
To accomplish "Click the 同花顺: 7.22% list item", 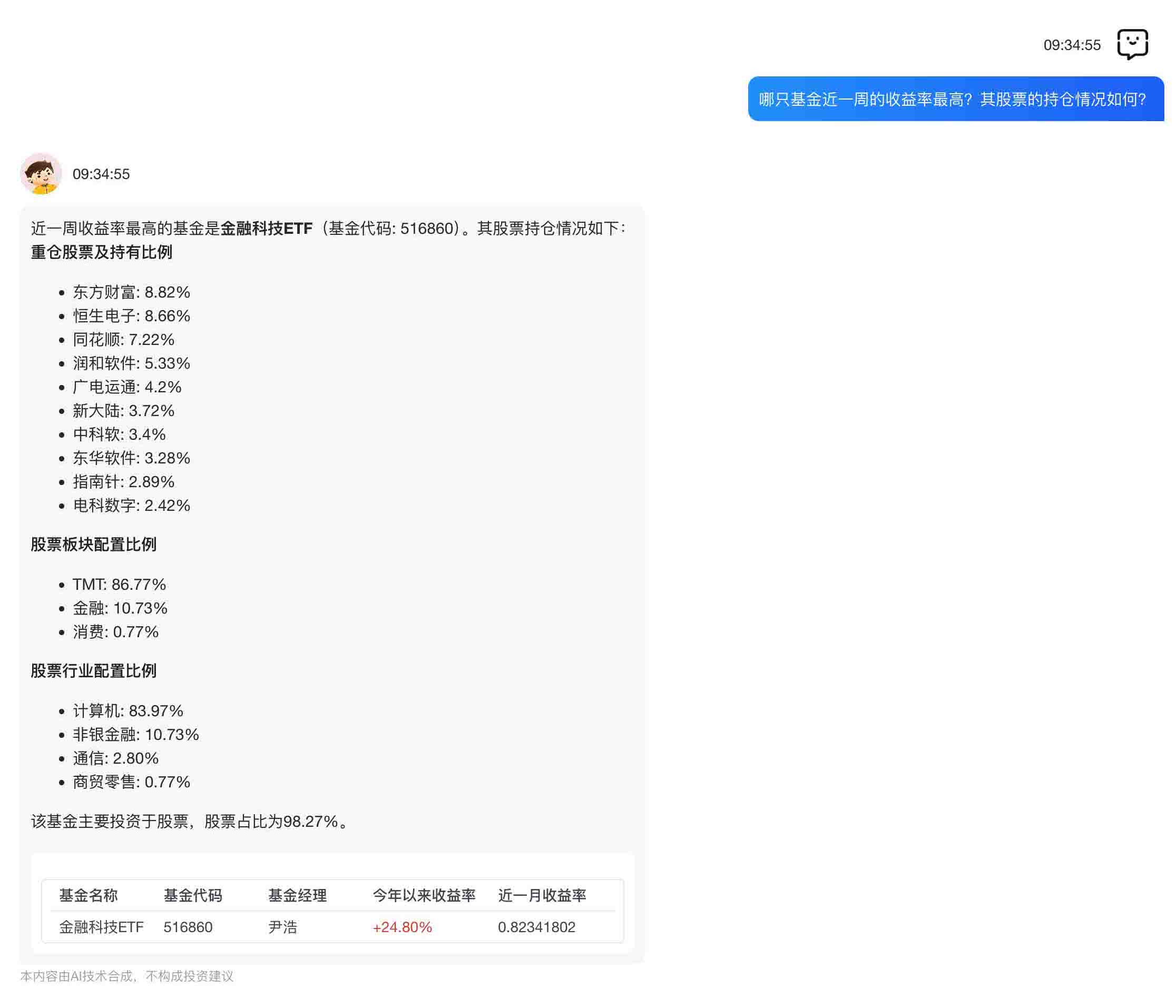I will point(123,340).
